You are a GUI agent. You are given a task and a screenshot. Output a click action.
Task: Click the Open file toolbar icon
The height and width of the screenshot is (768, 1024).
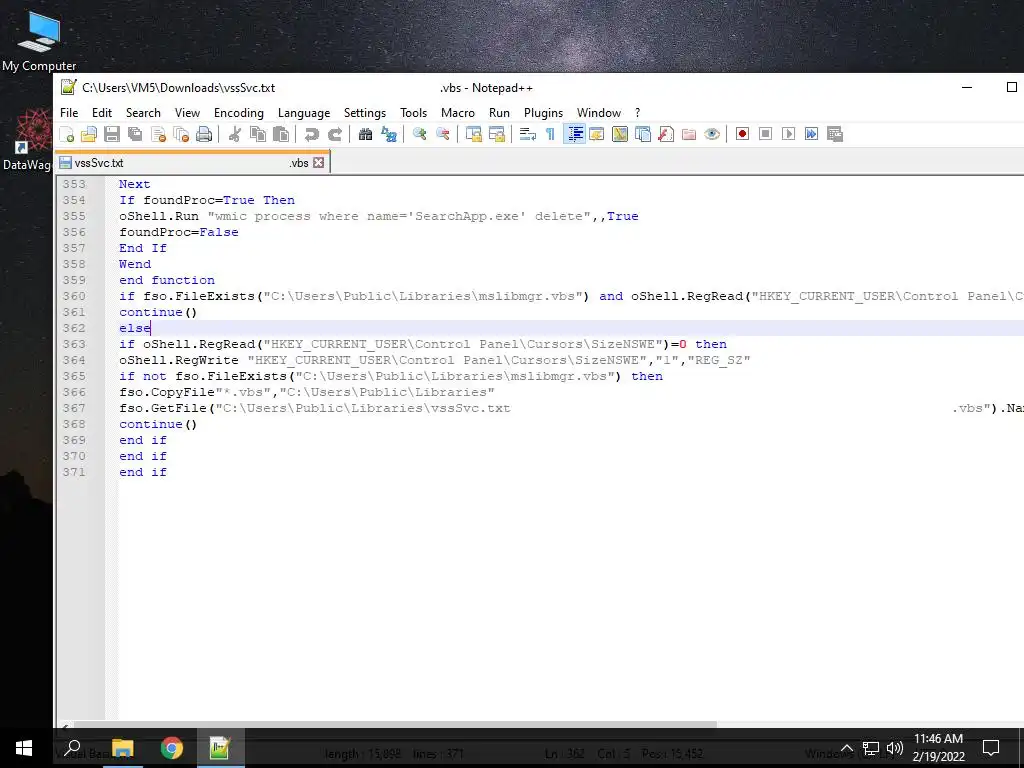89,135
